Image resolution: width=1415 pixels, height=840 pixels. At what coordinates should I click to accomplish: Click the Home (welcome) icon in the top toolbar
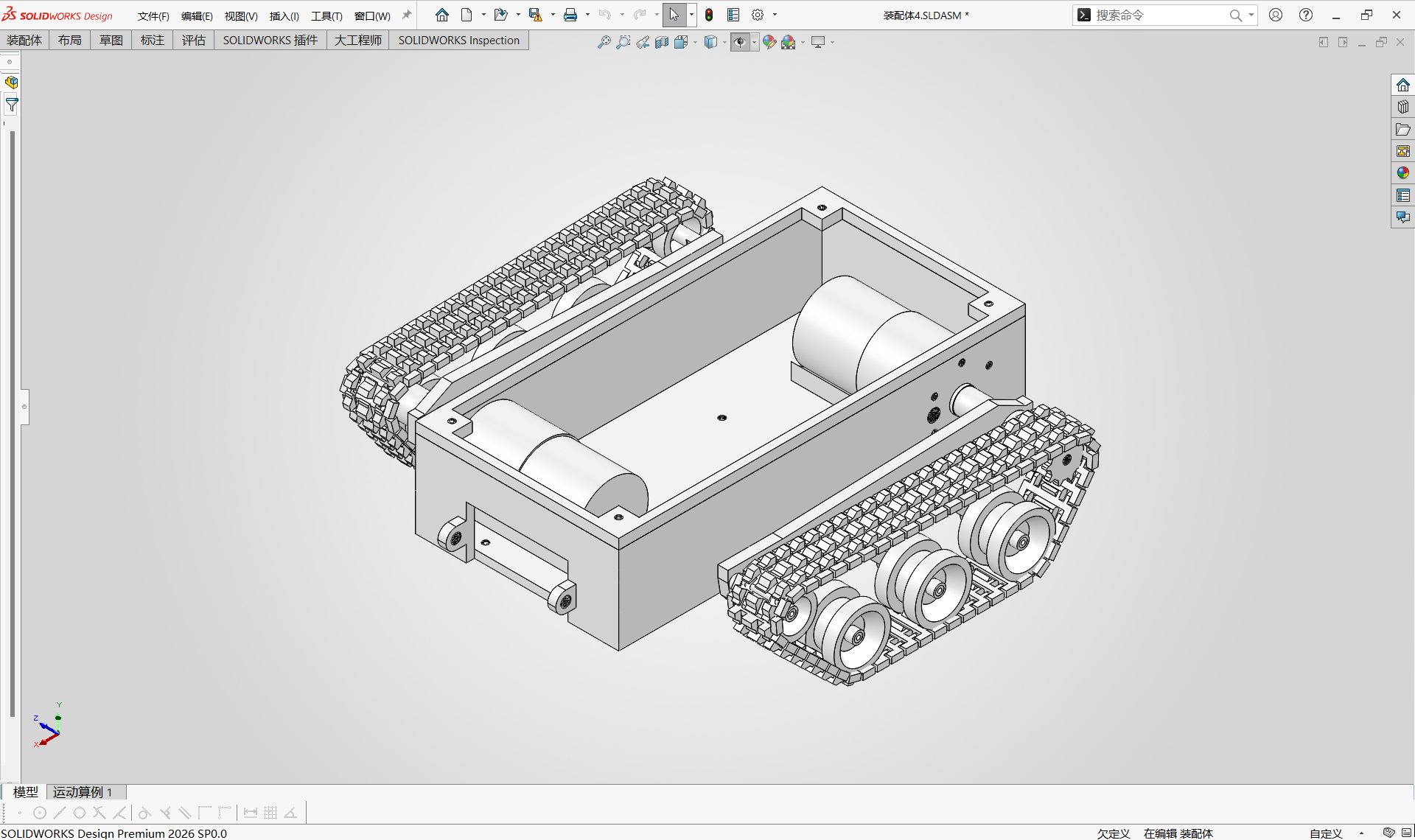click(442, 15)
